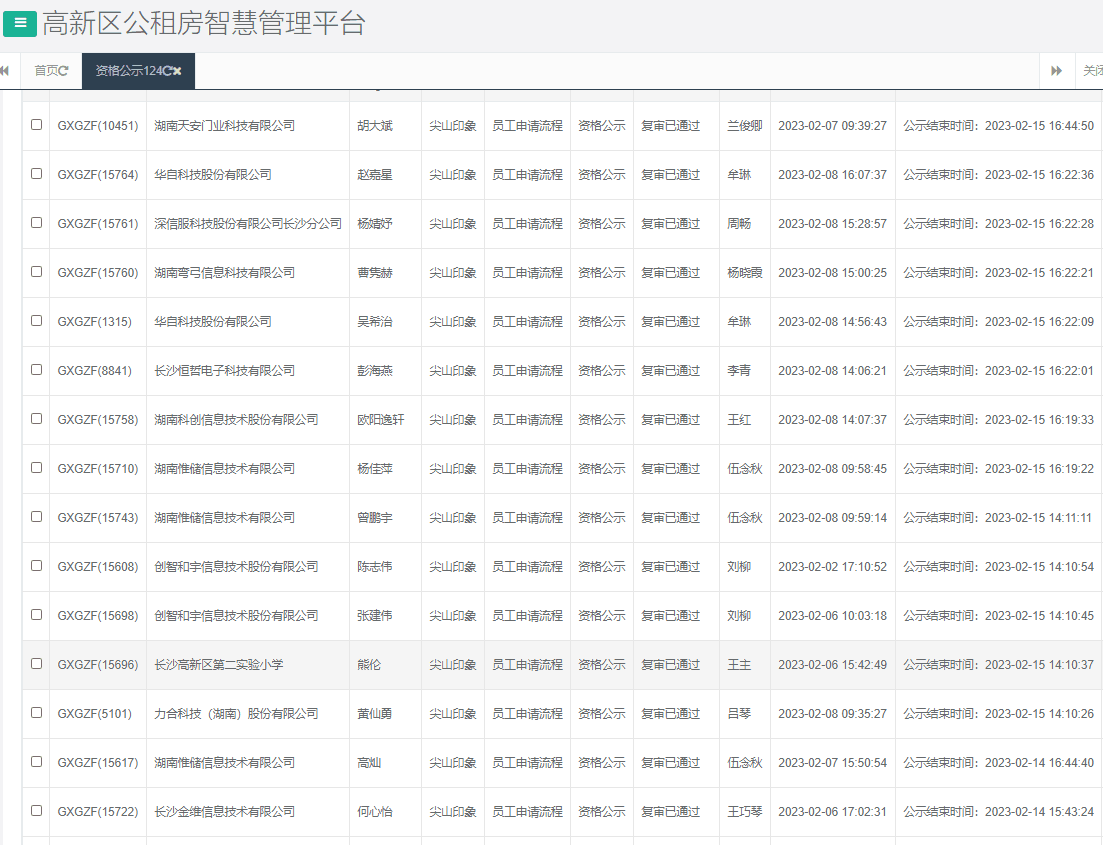
Task: Select the row checkbox for GXGZF(15696)
Action: (37, 664)
